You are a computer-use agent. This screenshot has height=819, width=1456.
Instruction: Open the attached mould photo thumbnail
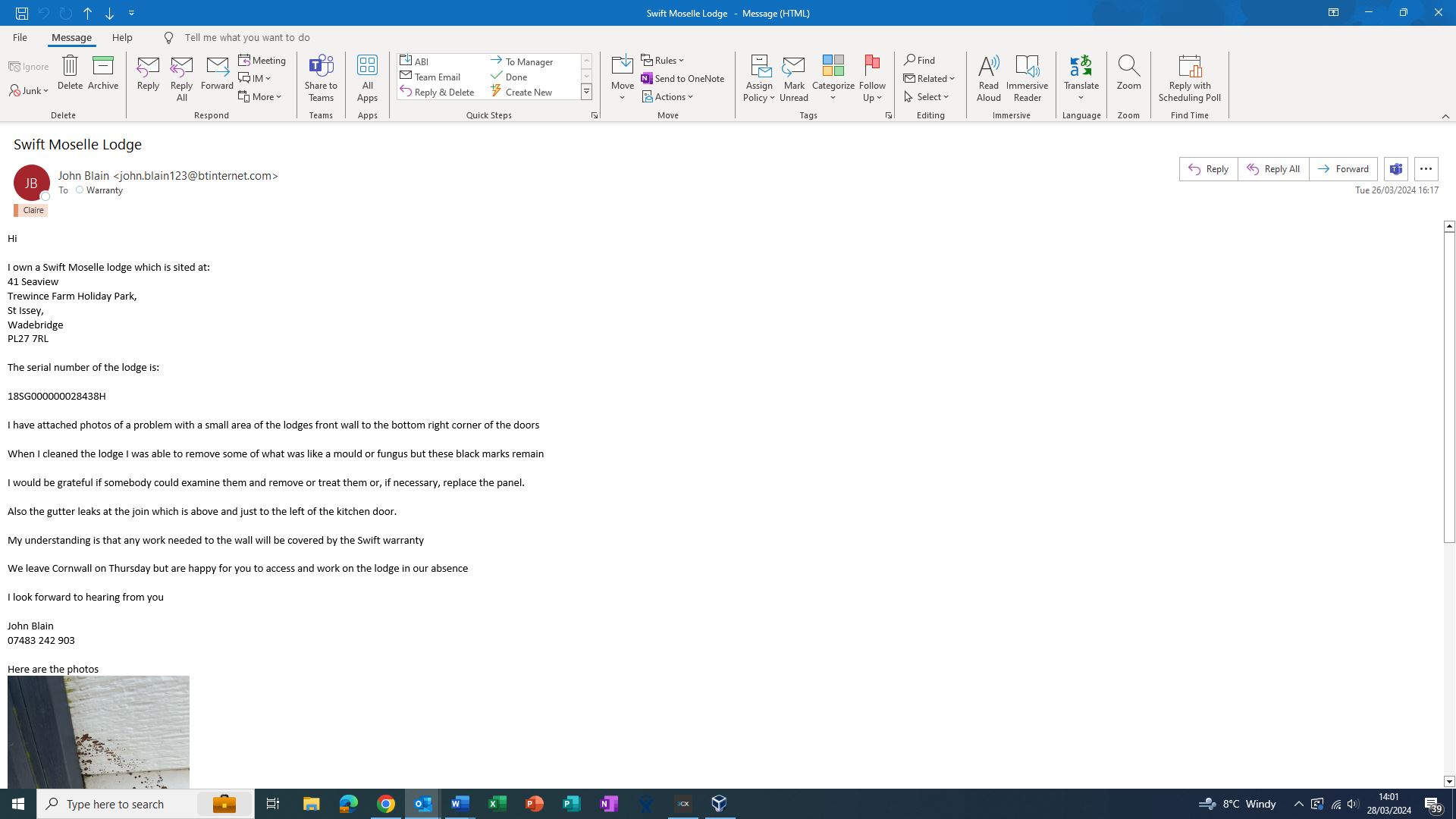(x=99, y=731)
